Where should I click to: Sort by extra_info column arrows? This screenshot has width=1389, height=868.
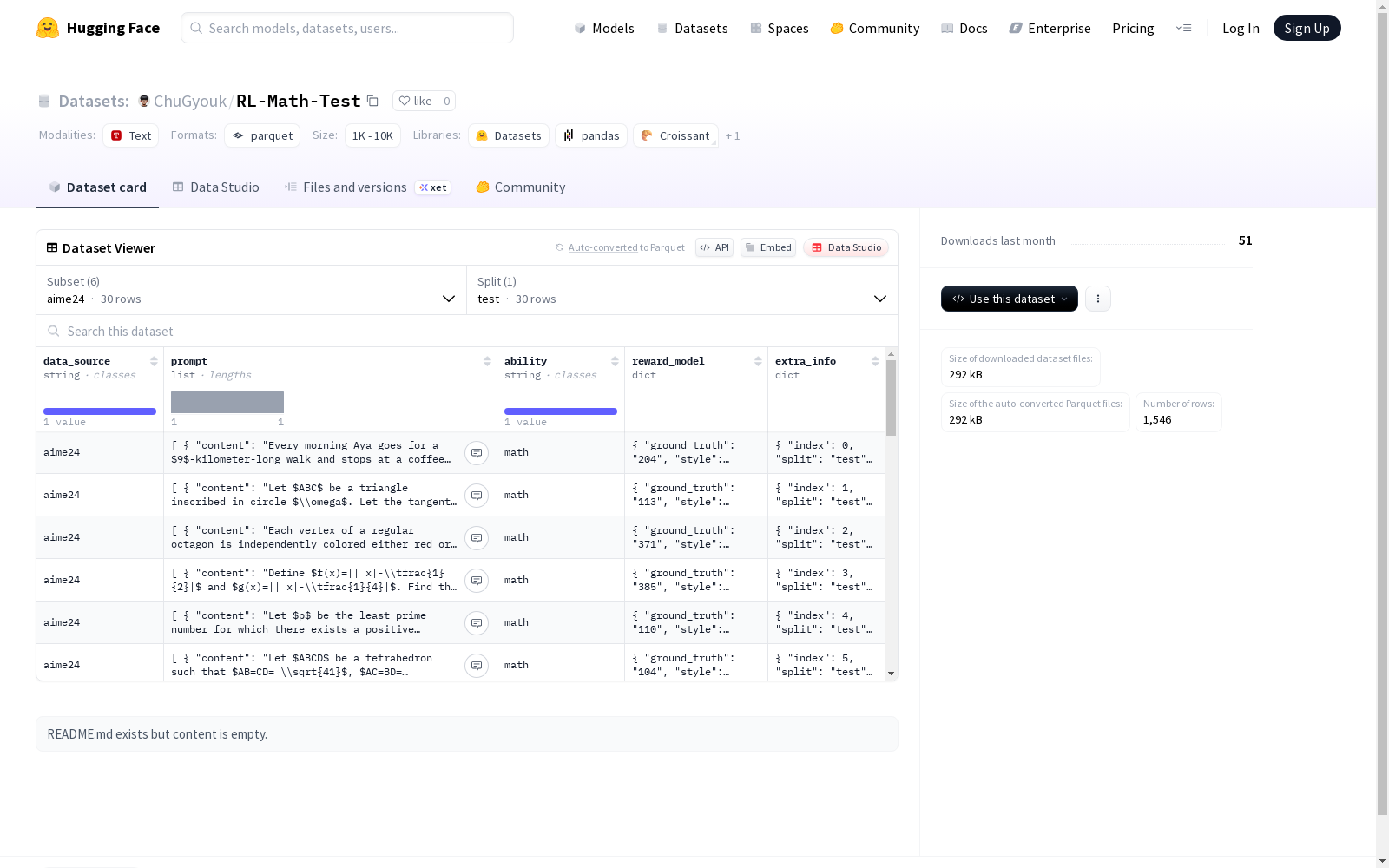[x=875, y=361]
